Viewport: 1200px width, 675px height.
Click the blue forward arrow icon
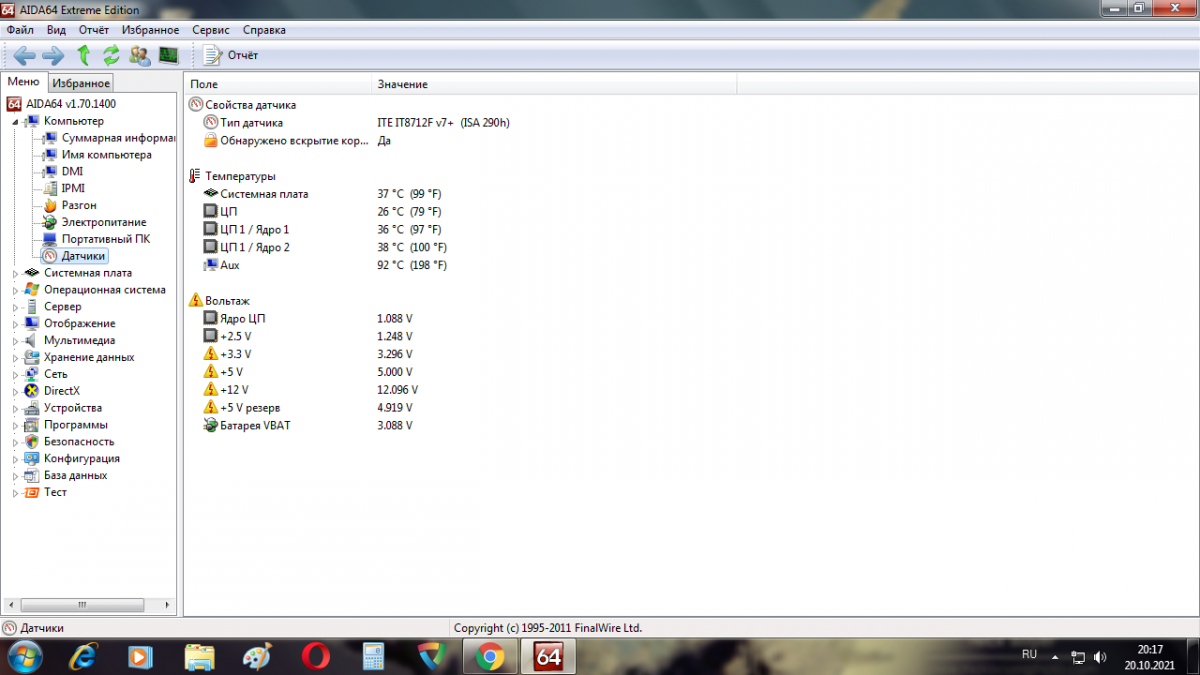point(53,55)
